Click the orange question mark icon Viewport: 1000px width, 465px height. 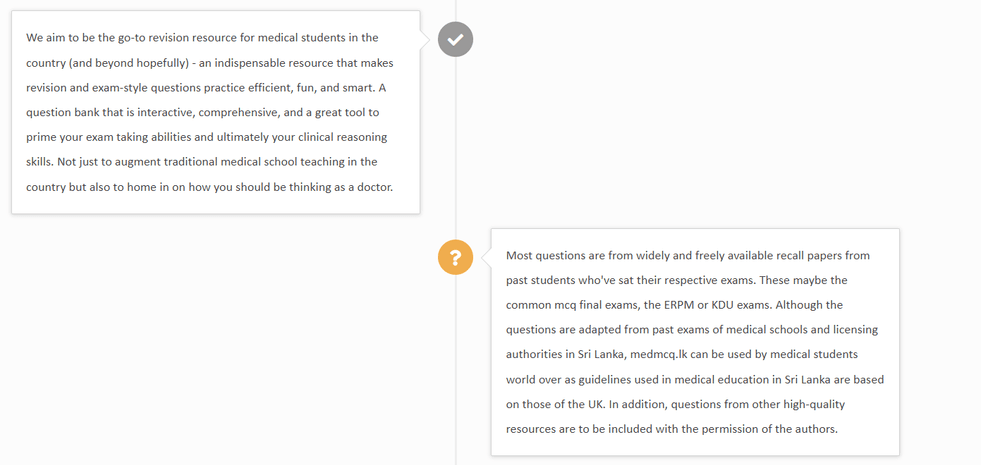pos(455,257)
